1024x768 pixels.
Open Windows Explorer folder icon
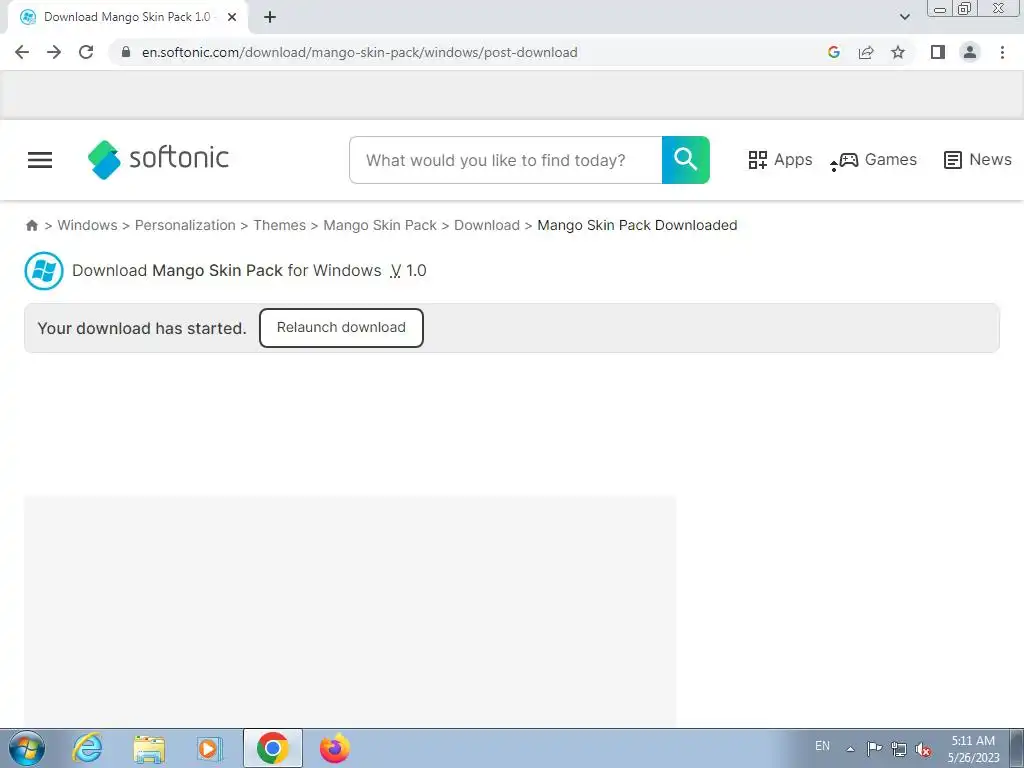click(149, 748)
